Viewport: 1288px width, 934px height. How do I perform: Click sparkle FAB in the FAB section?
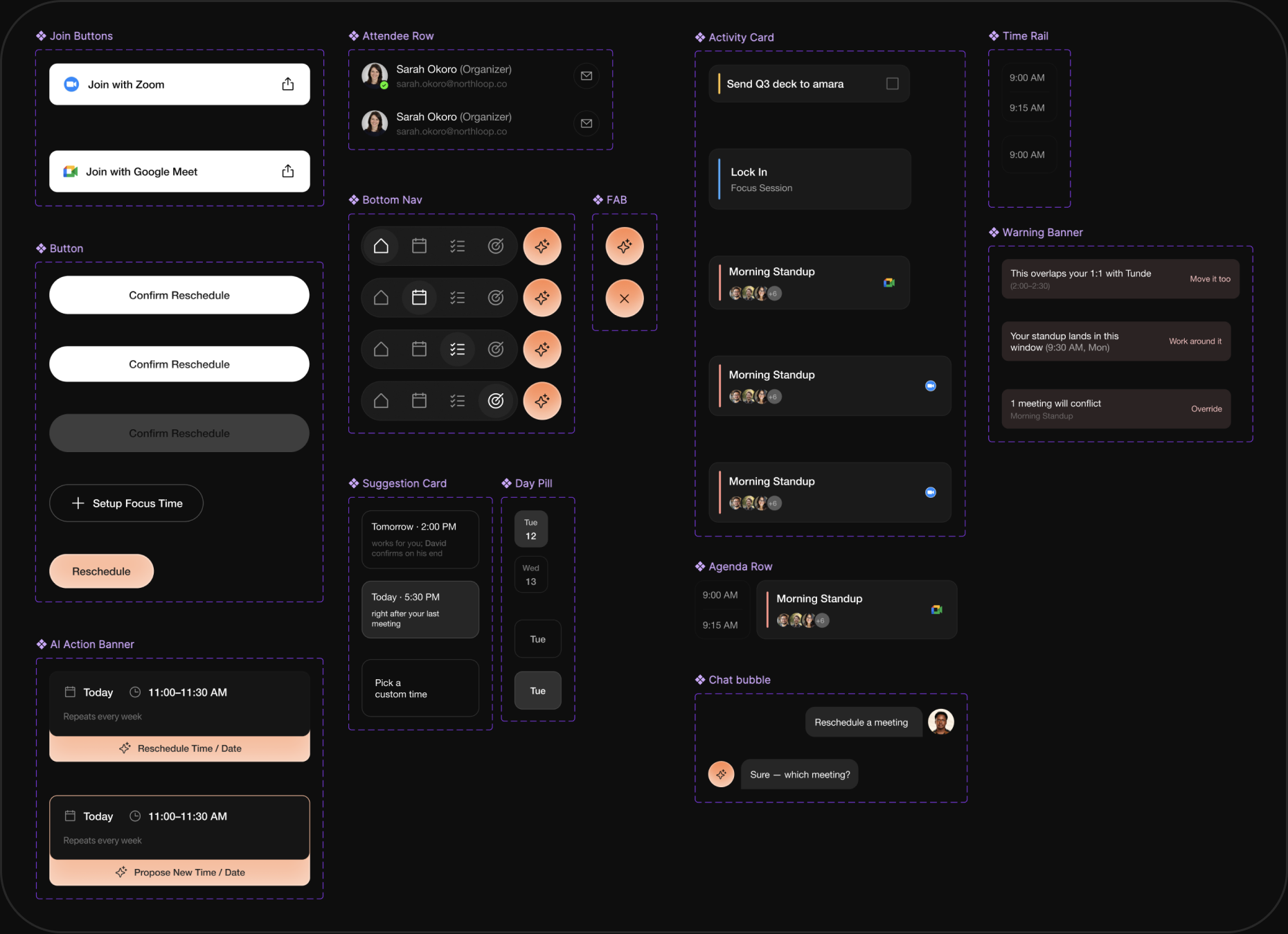tap(625, 246)
